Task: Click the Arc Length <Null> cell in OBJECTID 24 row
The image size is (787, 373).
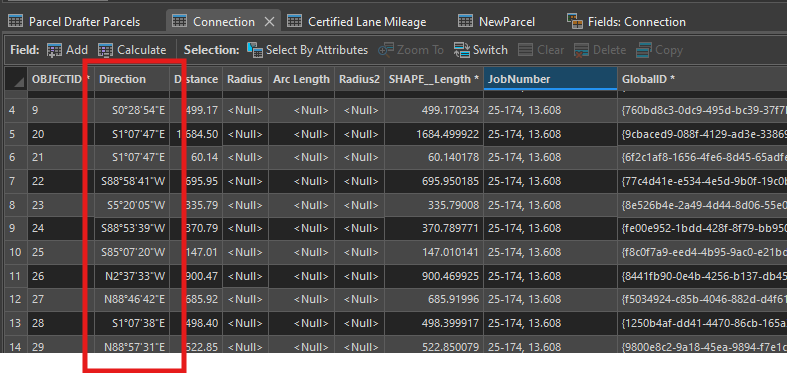Action: pyautogui.click(x=301, y=228)
